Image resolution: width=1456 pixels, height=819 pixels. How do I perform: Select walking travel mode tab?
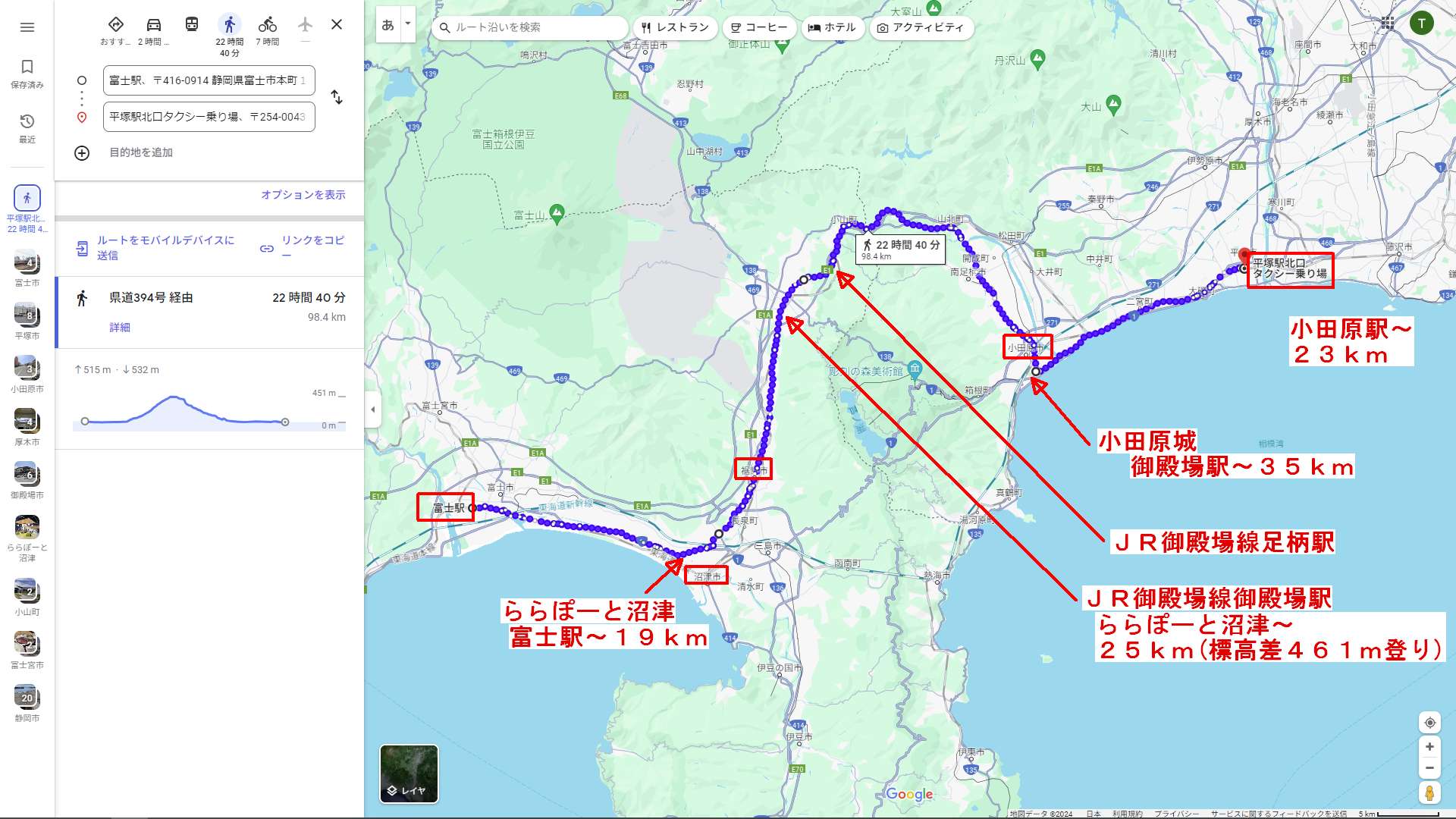coord(229,36)
